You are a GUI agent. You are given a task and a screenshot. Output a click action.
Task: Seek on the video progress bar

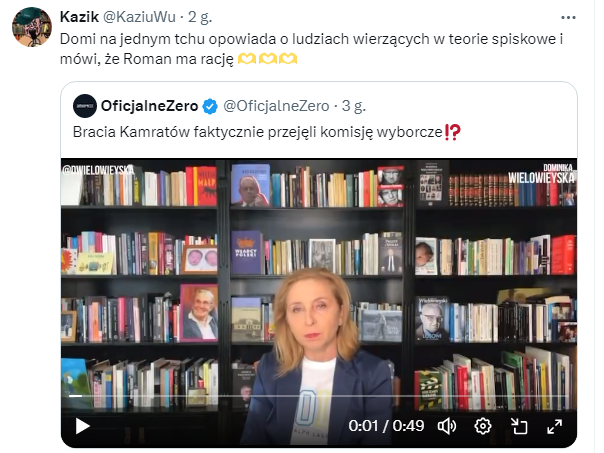[319, 396]
